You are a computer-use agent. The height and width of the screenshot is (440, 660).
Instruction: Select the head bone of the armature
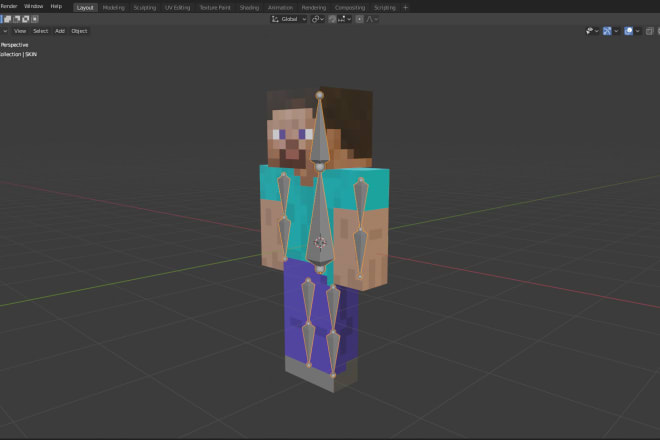click(x=319, y=135)
